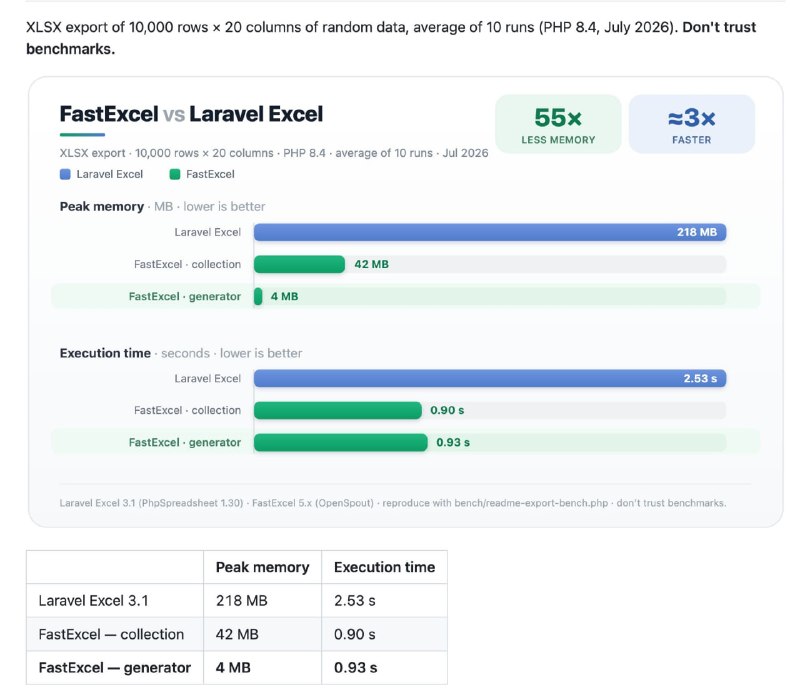Viewport: 800px width, 697px height.
Task: Click the 55x LESS MEMORY badge
Action: [558, 124]
